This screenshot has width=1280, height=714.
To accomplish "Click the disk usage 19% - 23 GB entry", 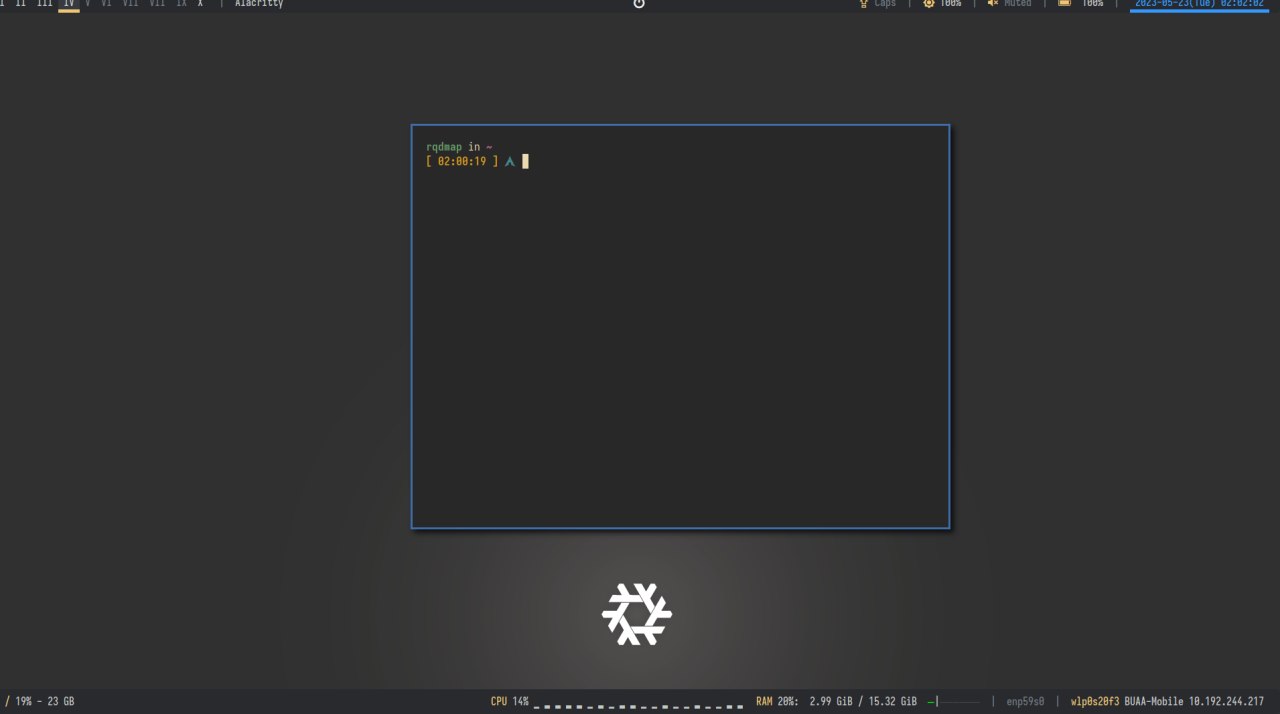I will pos(40,702).
